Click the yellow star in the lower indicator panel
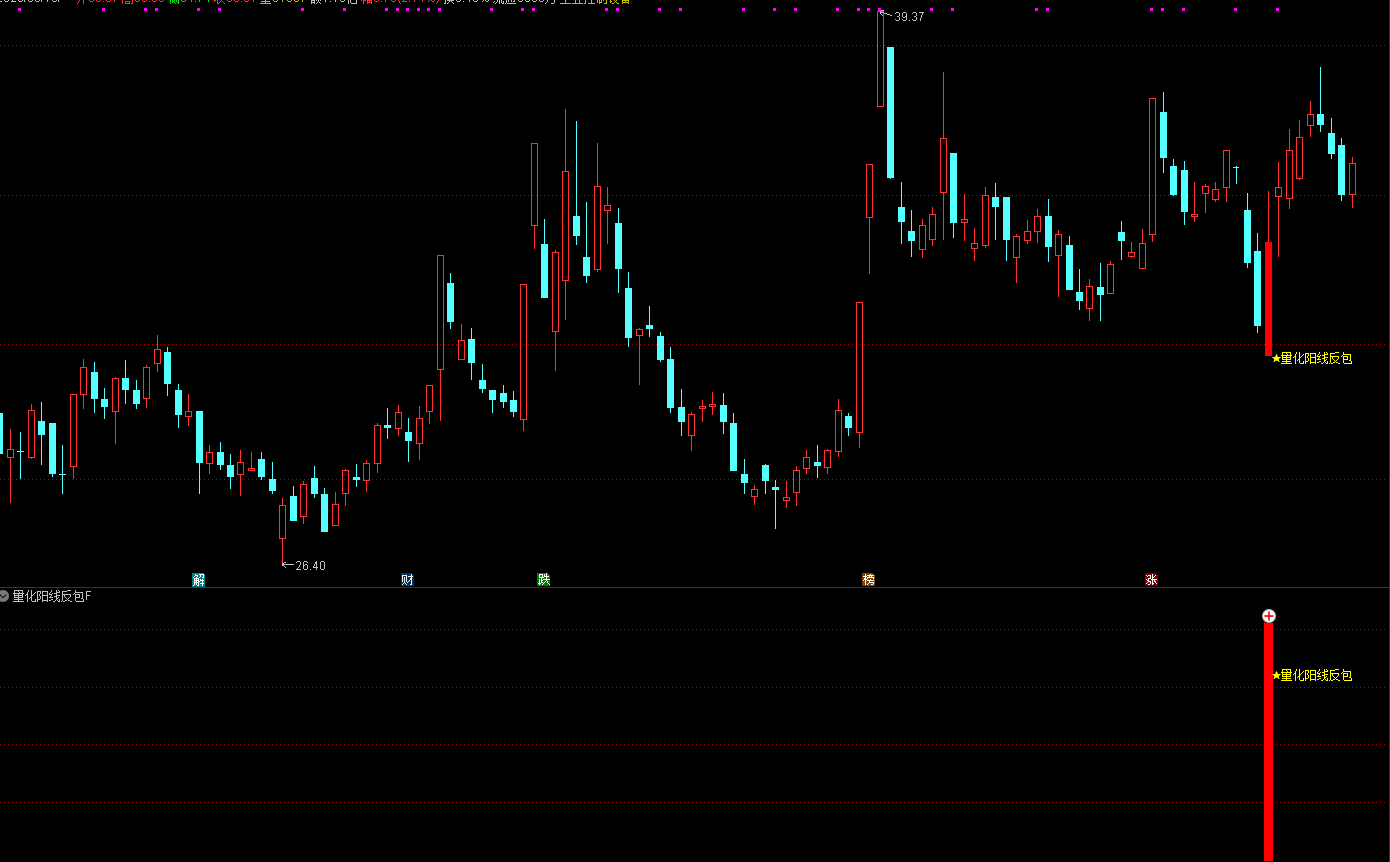Viewport: 1390px width, 862px height. (x=1276, y=675)
